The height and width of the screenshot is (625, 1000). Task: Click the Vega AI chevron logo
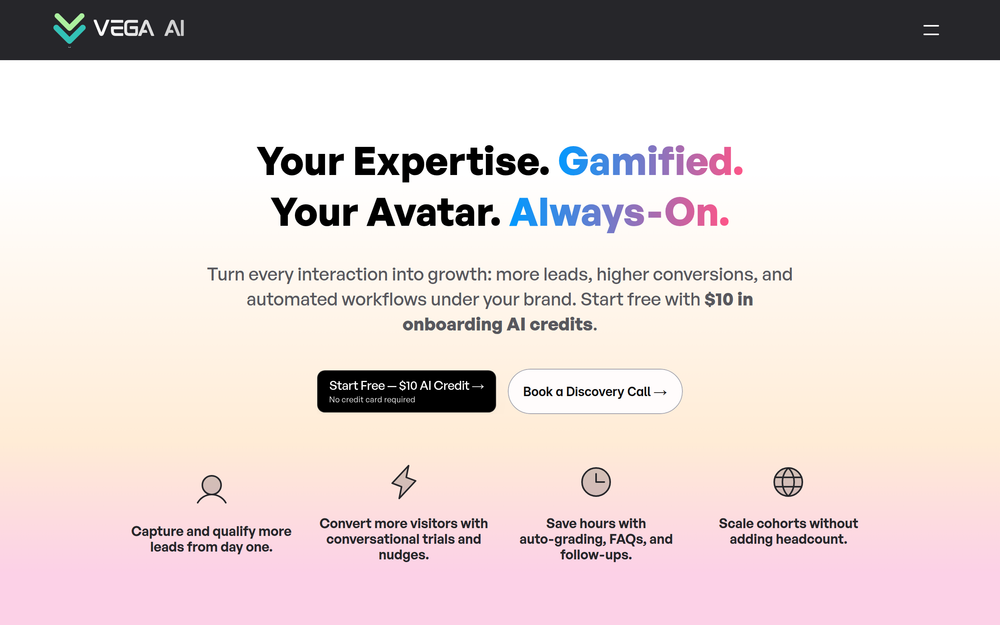coord(70,29)
